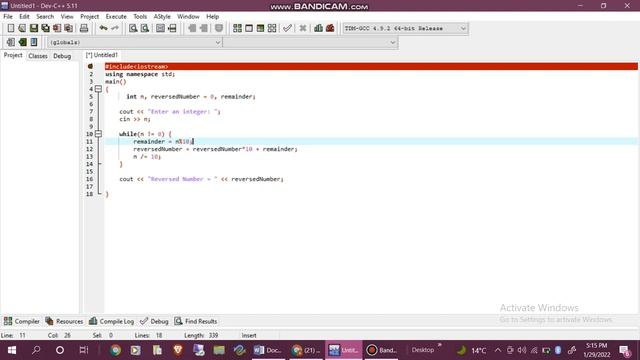
Task: Click the line 'using namespace std;'
Action: click(x=140, y=74)
